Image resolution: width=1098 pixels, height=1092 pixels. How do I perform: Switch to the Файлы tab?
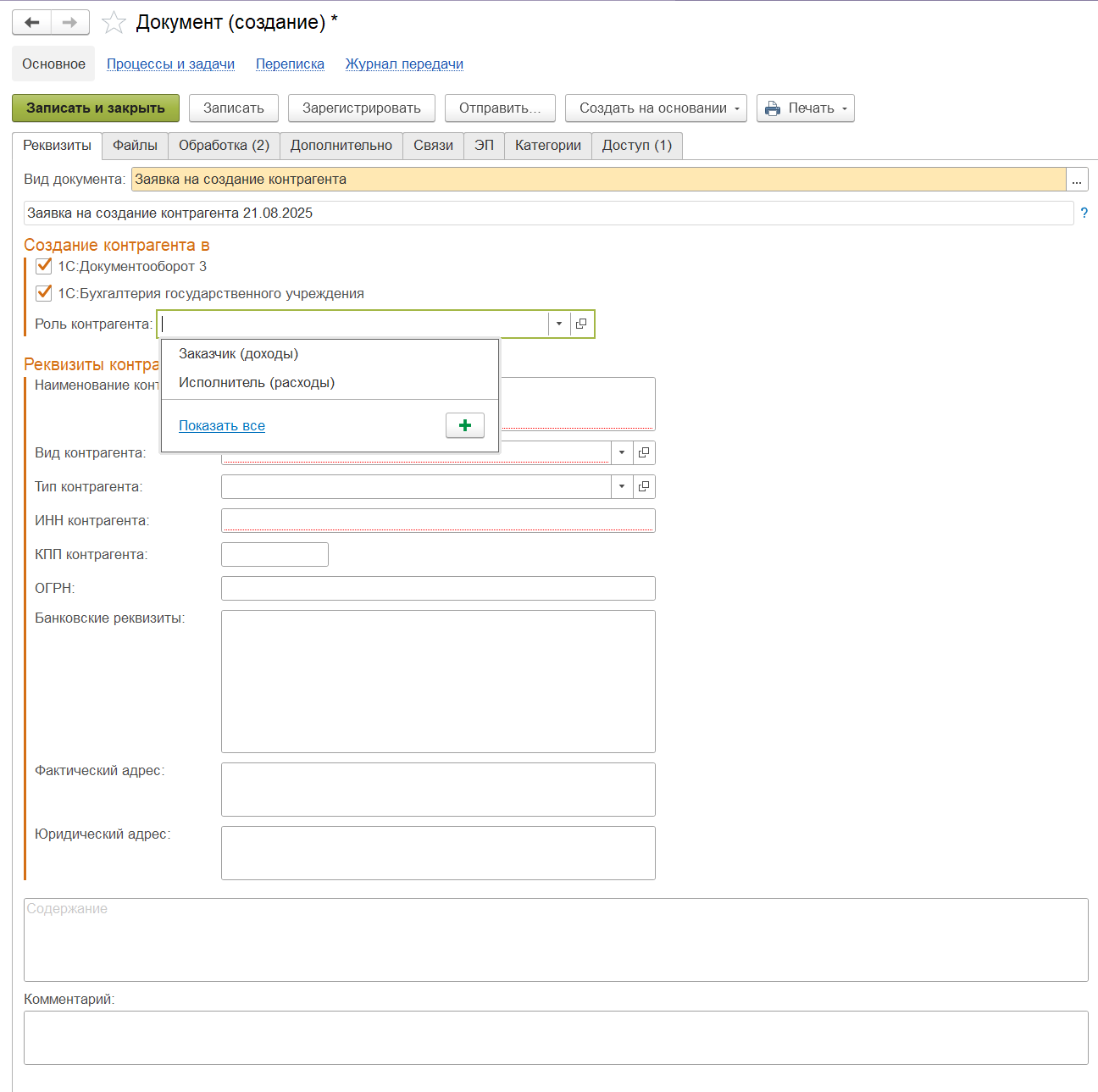[x=135, y=146]
